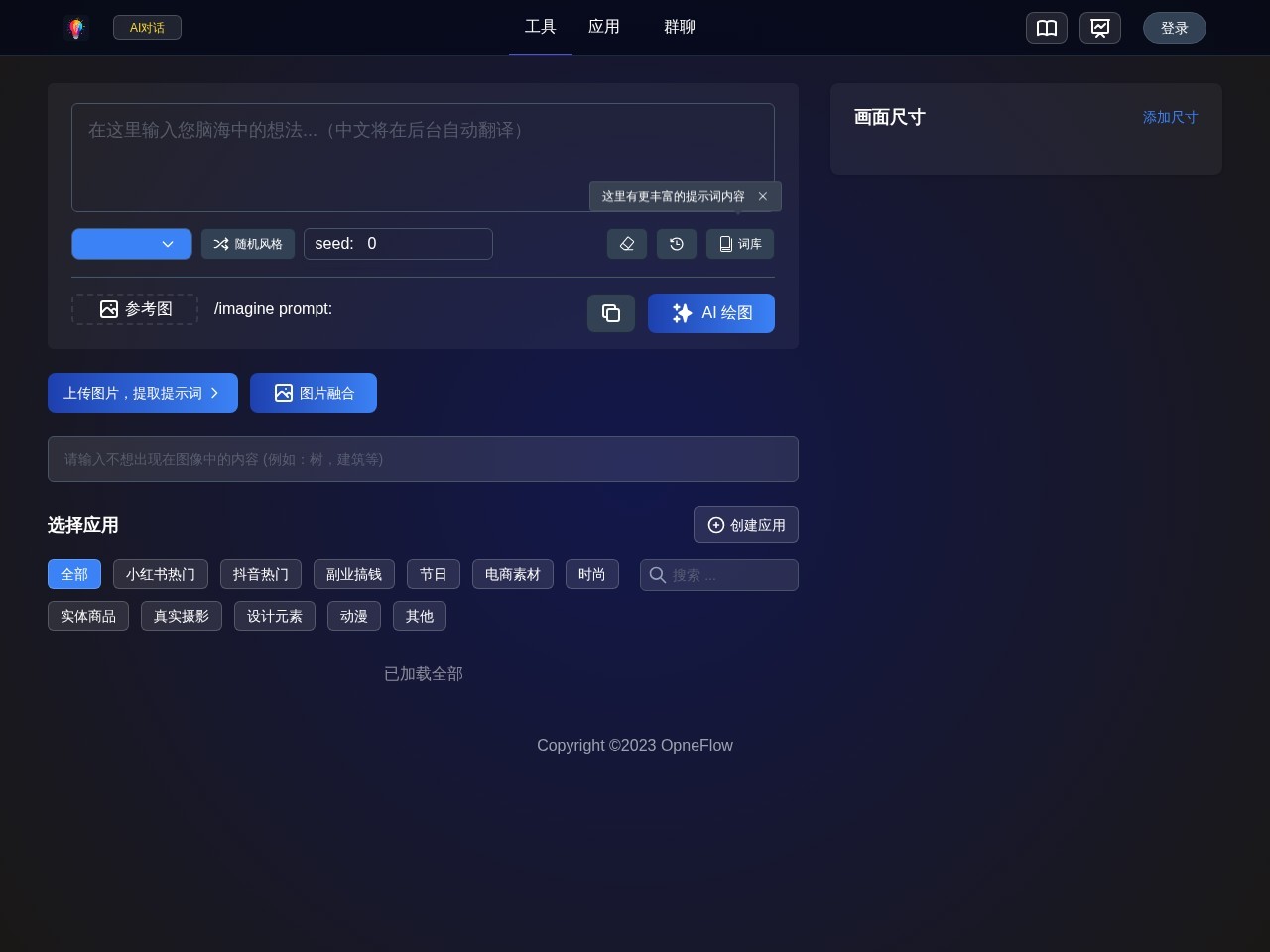Click the 登录 login button
Viewport: 1270px width, 952px height.
(x=1174, y=28)
